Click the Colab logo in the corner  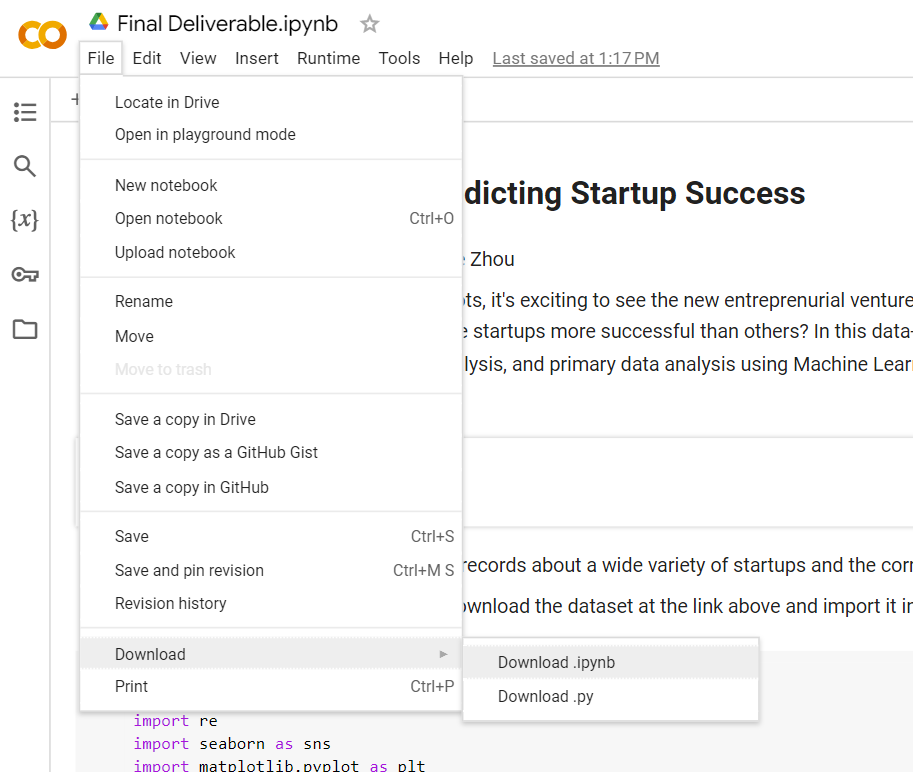pos(41,35)
